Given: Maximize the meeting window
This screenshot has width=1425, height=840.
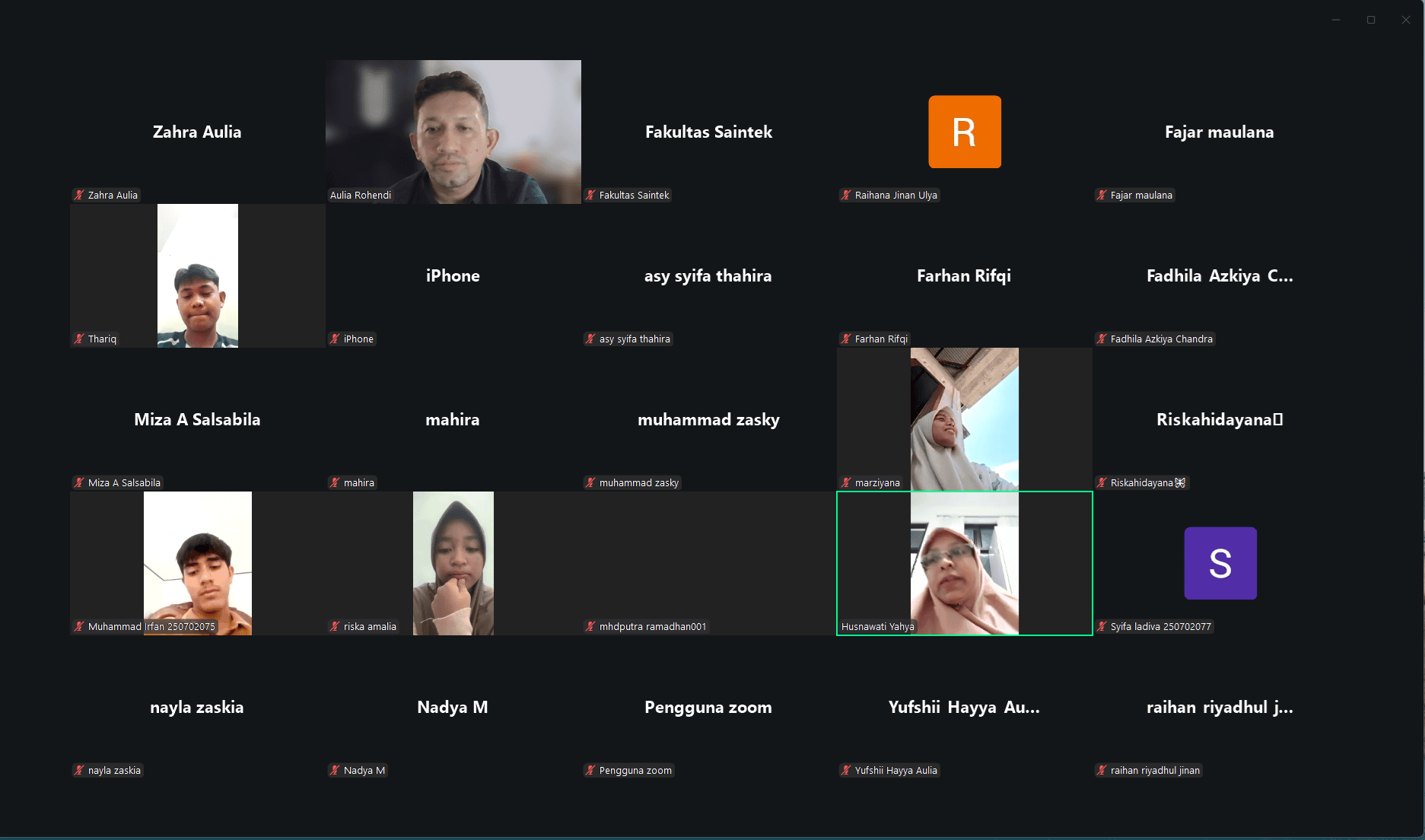Looking at the screenshot, I should pyautogui.click(x=1371, y=20).
